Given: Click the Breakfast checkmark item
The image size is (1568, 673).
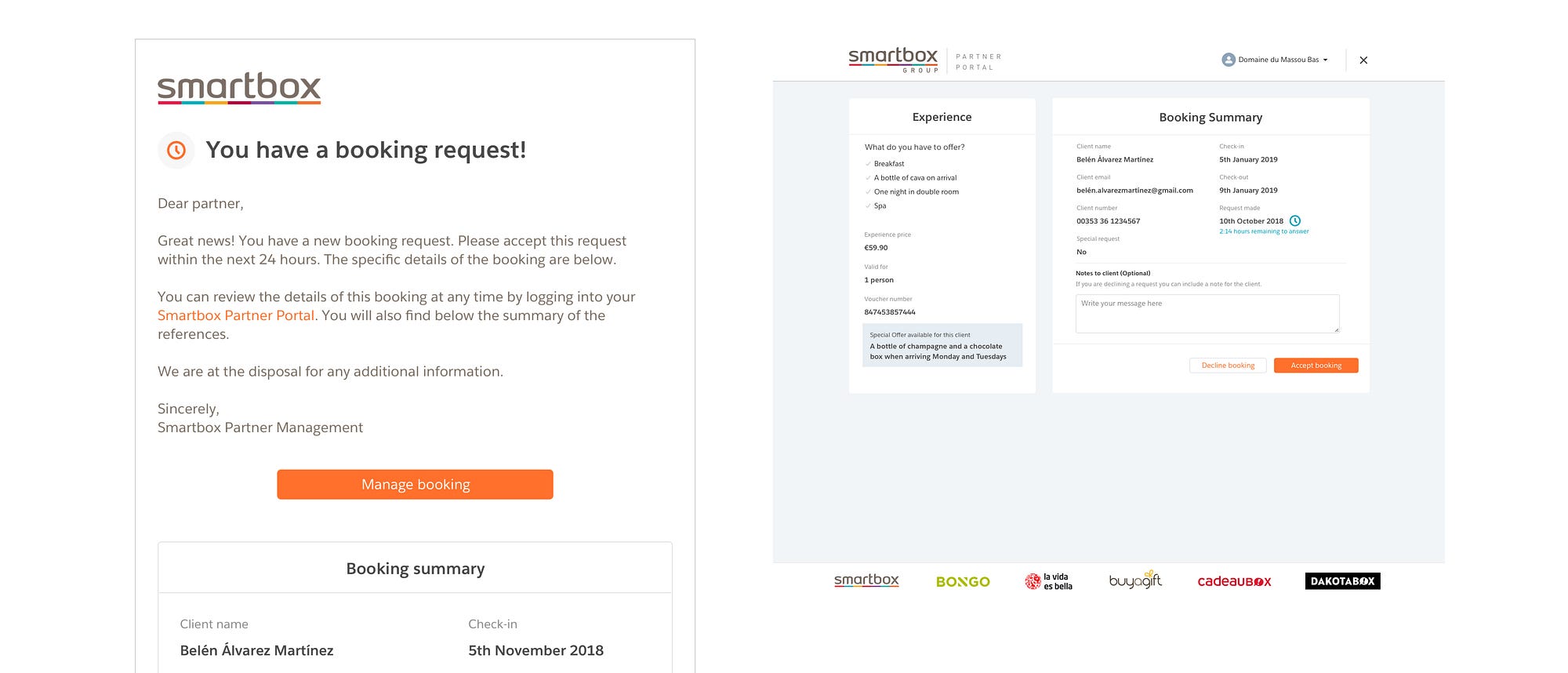Looking at the screenshot, I should [888, 164].
